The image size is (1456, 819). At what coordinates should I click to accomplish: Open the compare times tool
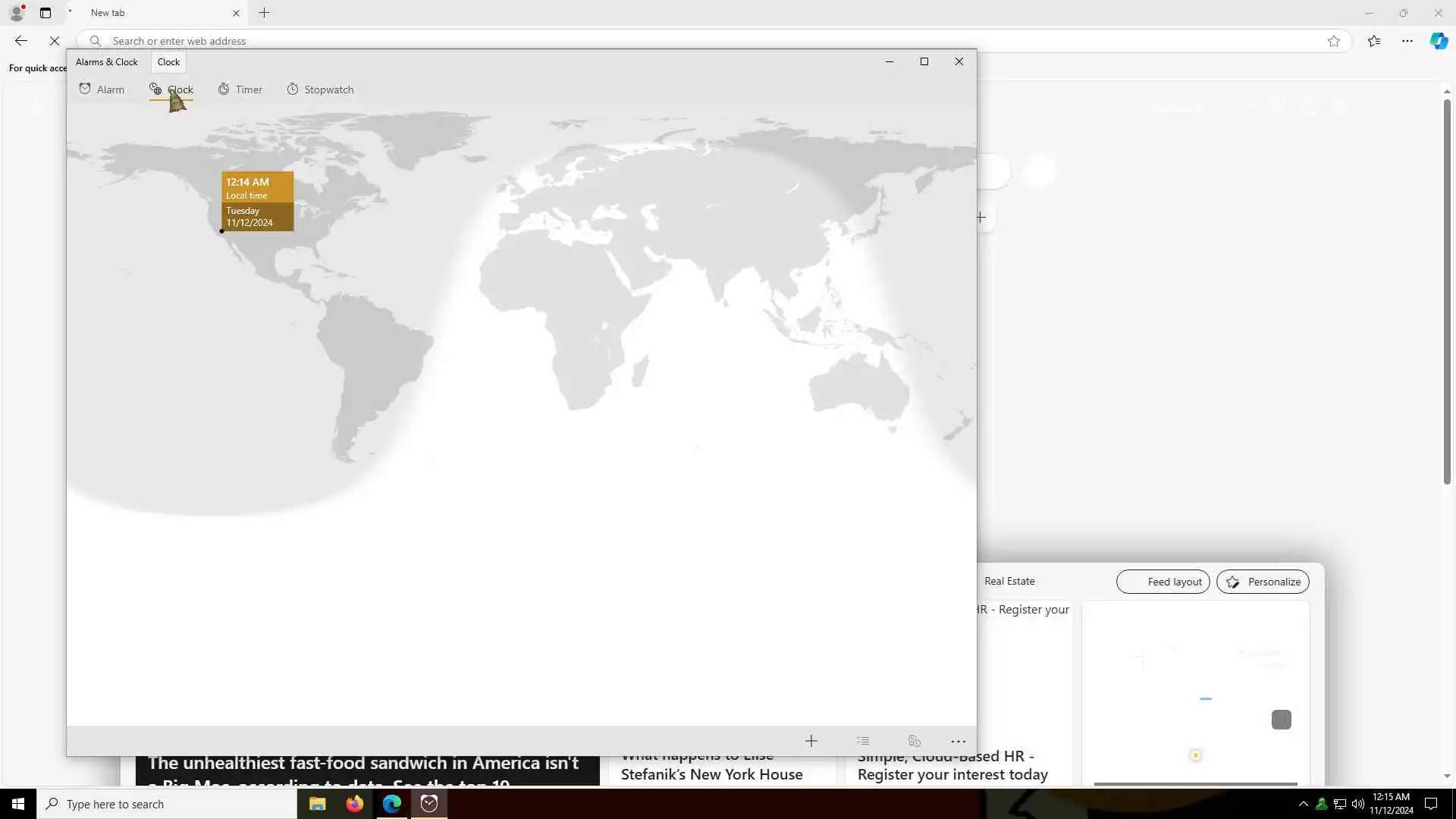tap(914, 741)
